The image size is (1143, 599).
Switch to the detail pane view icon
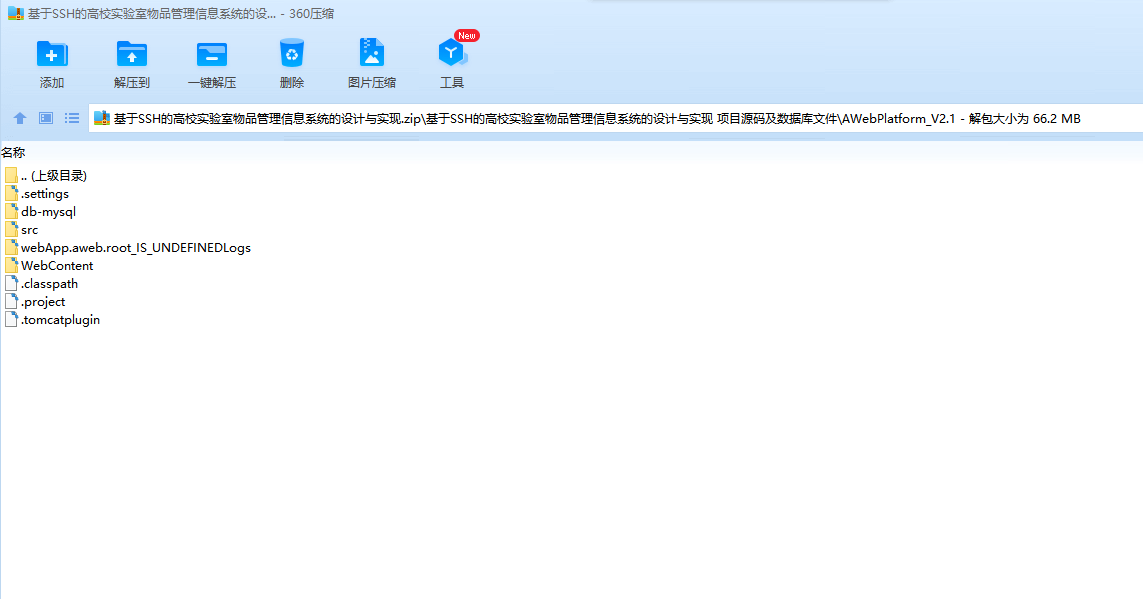[46, 118]
